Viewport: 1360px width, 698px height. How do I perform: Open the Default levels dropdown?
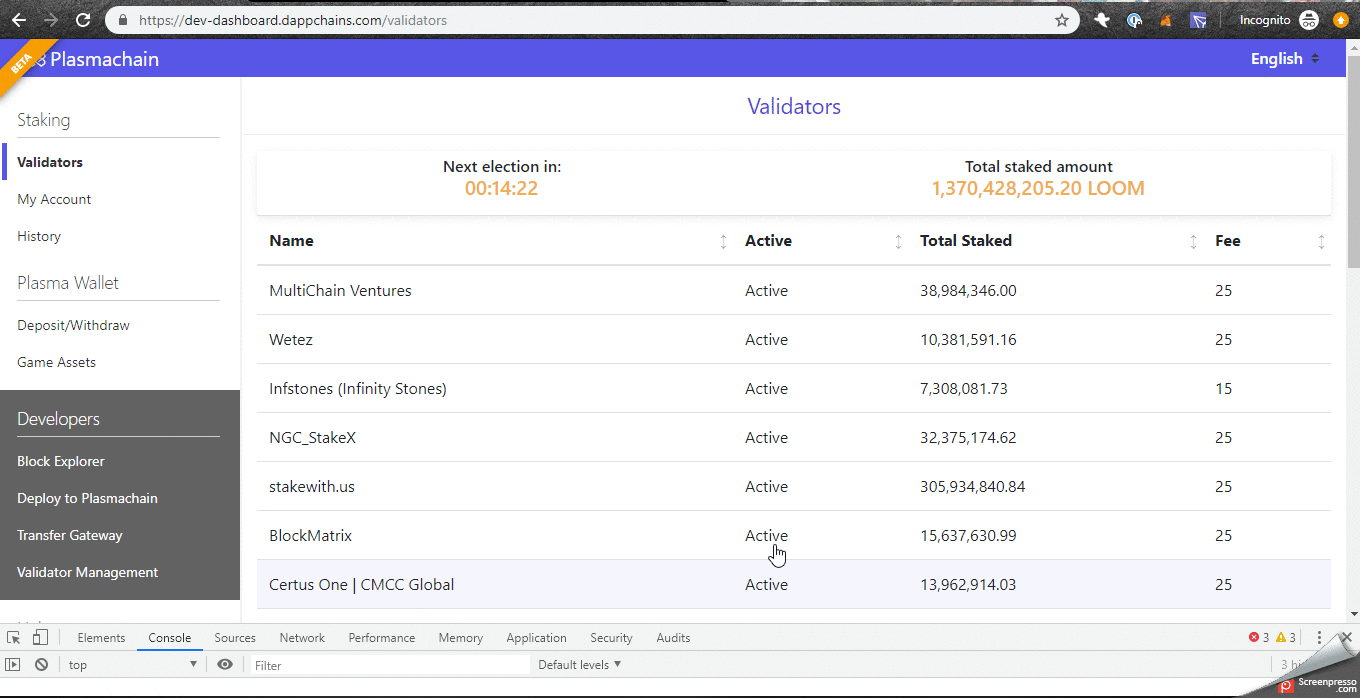tap(579, 664)
